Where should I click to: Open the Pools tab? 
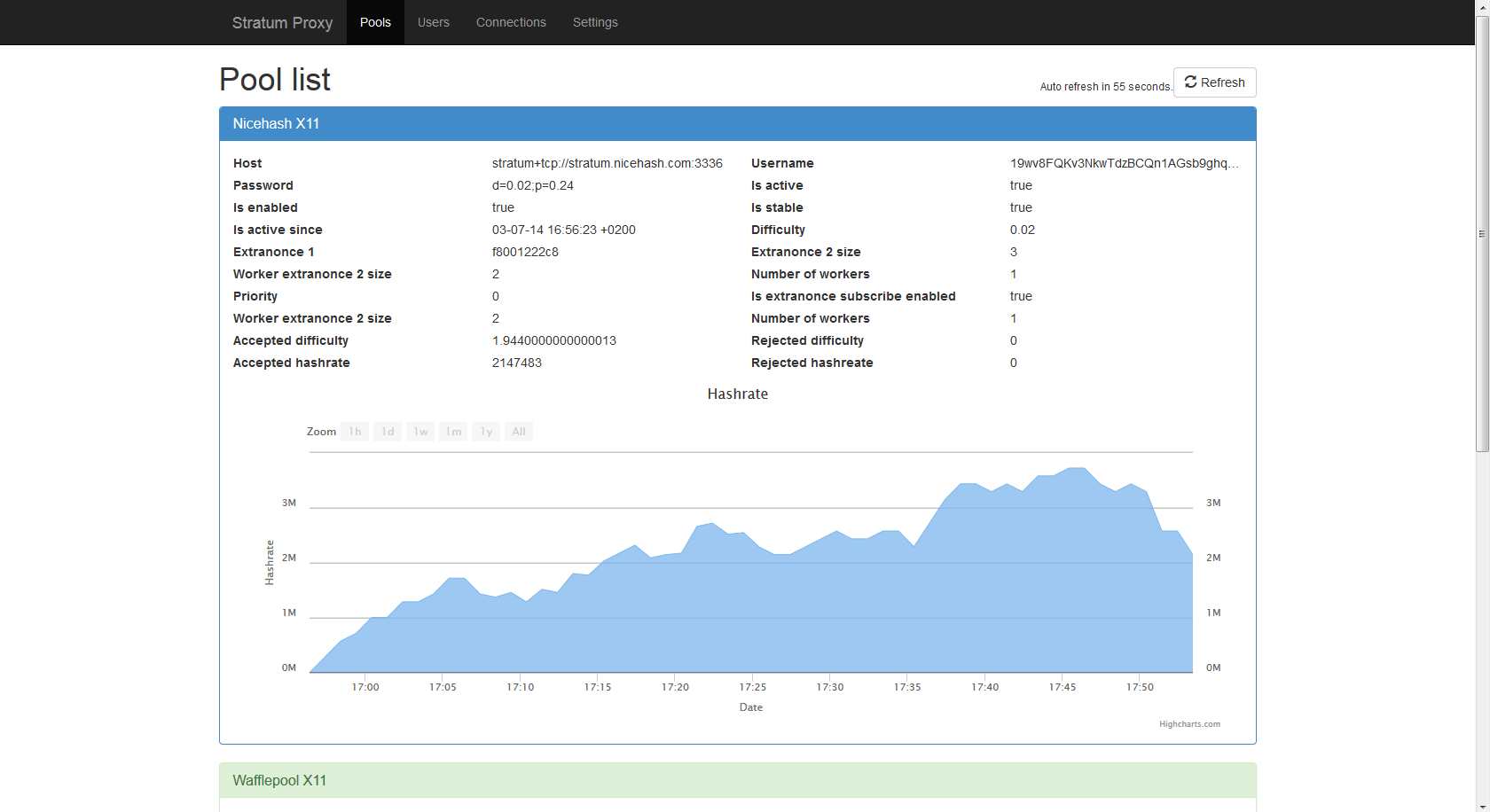pos(375,22)
